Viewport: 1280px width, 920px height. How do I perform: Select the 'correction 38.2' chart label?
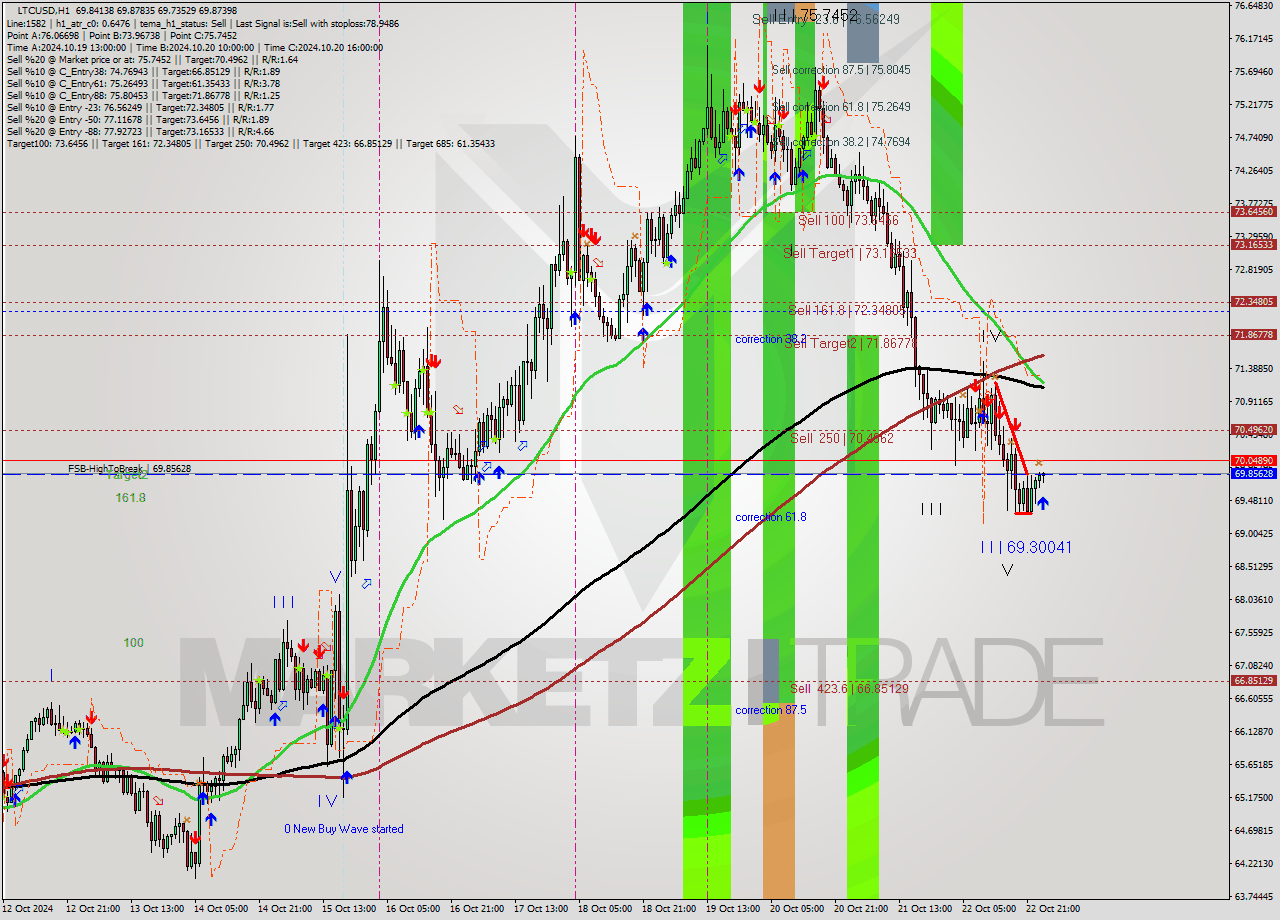pos(771,339)
